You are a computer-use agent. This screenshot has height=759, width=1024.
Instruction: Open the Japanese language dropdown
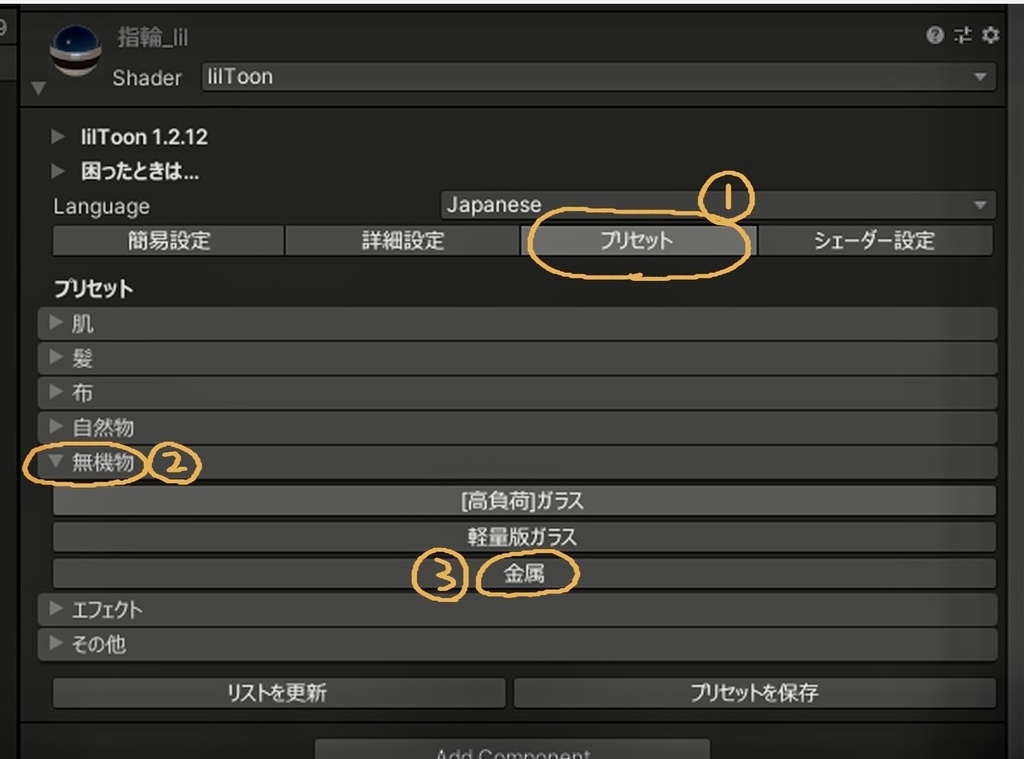click(x=720, y=205)
